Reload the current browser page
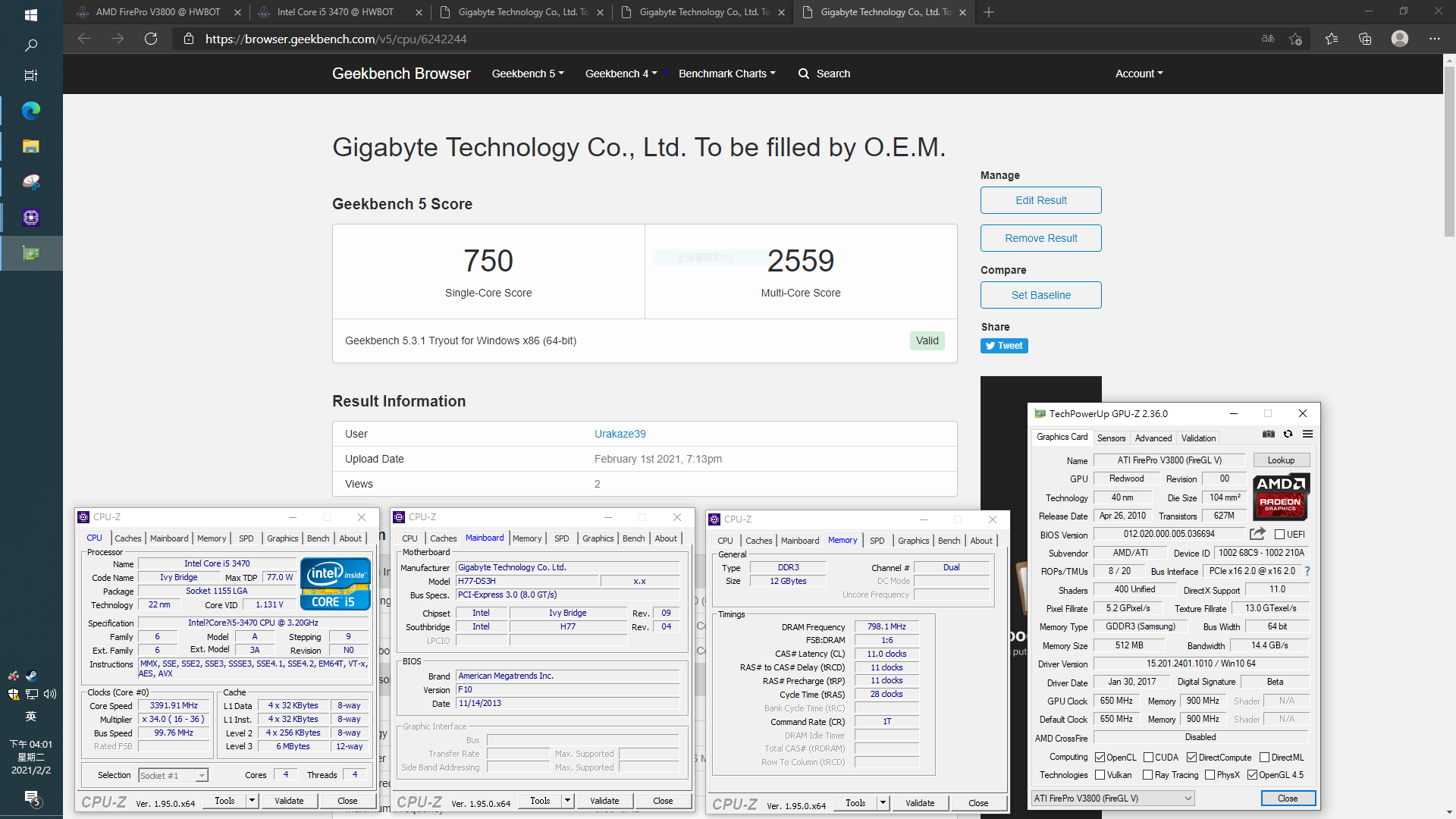Screen dimensions: 1456x819 click(x=151, y=39)
